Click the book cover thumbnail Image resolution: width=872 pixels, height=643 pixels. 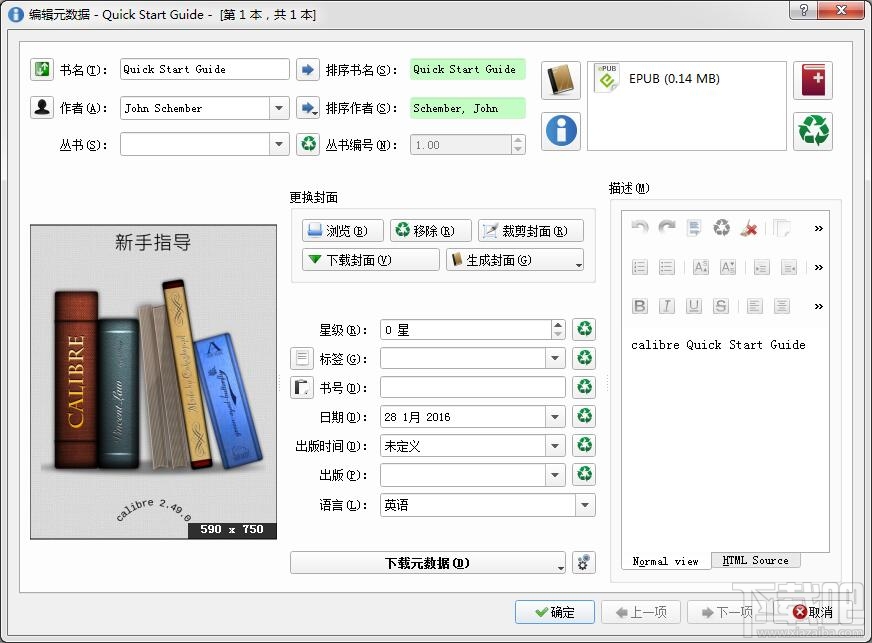[x=153, y=382]
